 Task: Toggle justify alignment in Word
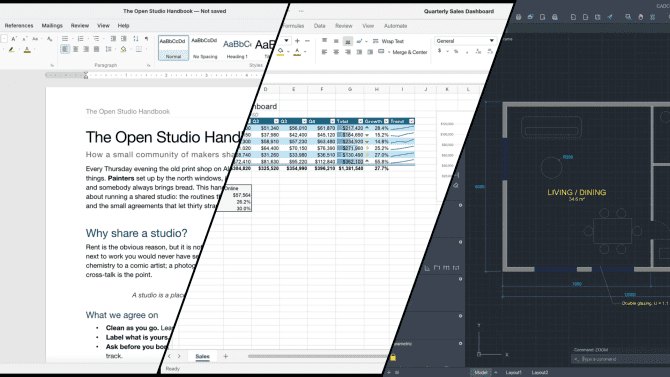(x=97, y=50)
